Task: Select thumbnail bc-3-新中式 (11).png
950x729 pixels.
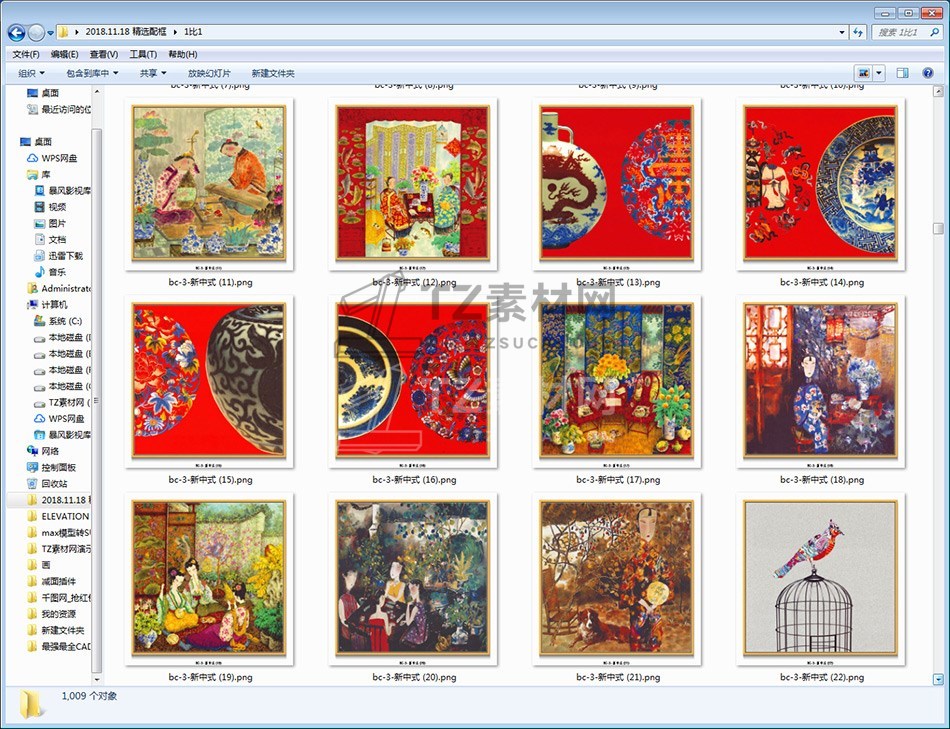Action: (x=209, y=184)
